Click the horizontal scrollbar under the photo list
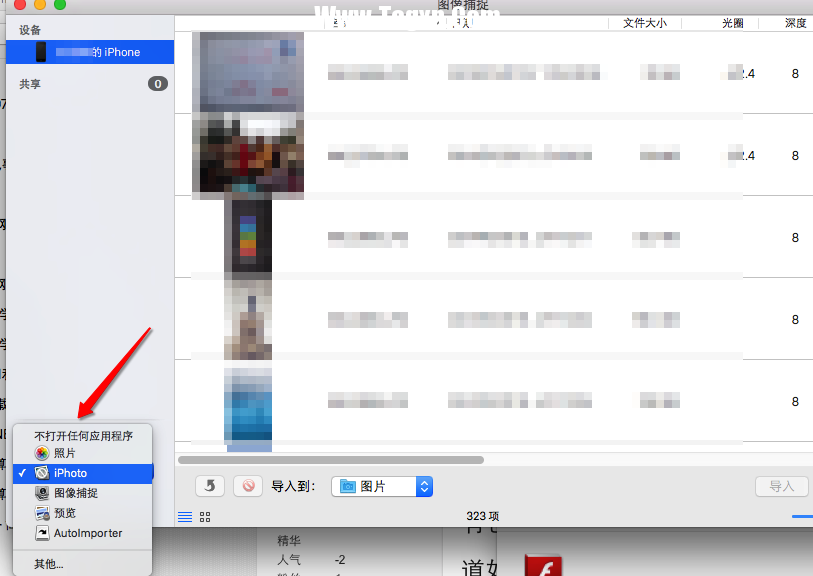813x576 pixels. point(331,460)
